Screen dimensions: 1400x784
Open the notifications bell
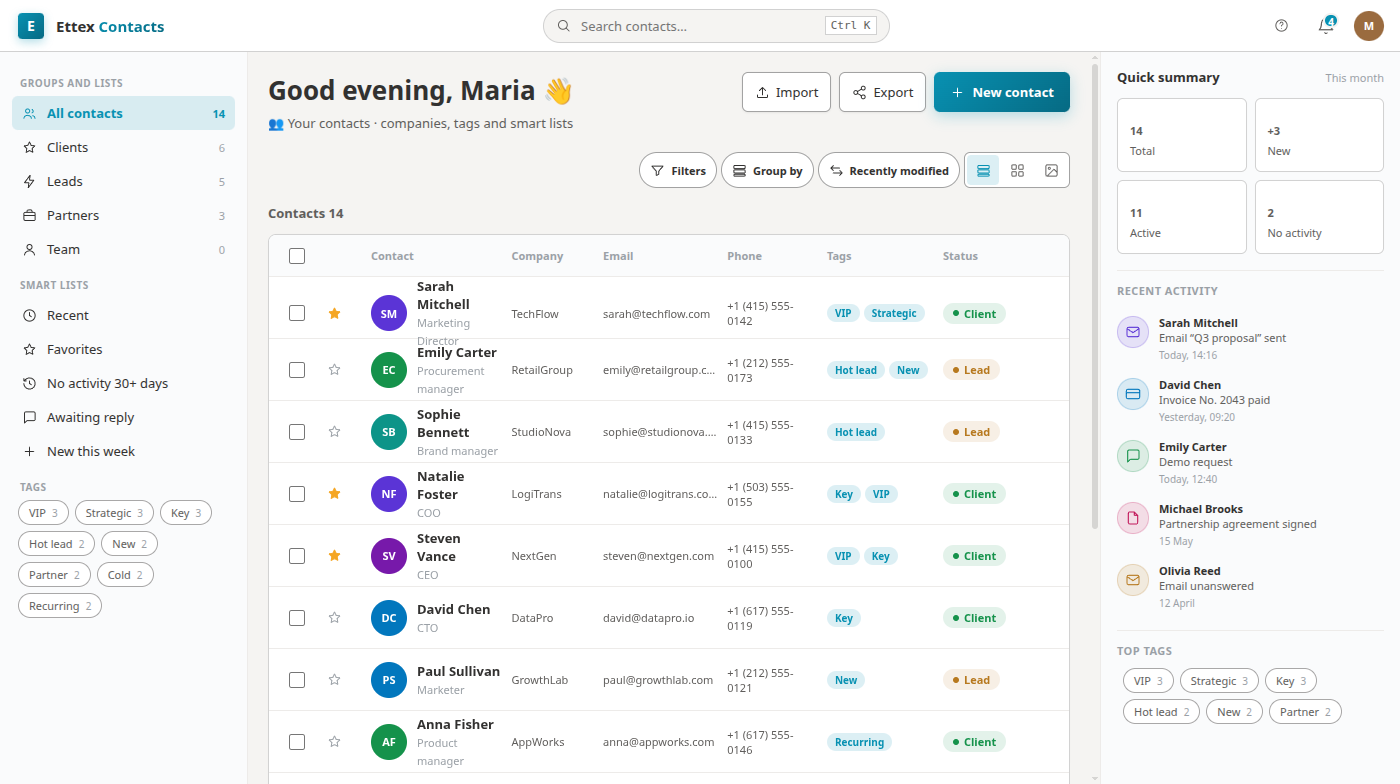tap(1326, 26)
